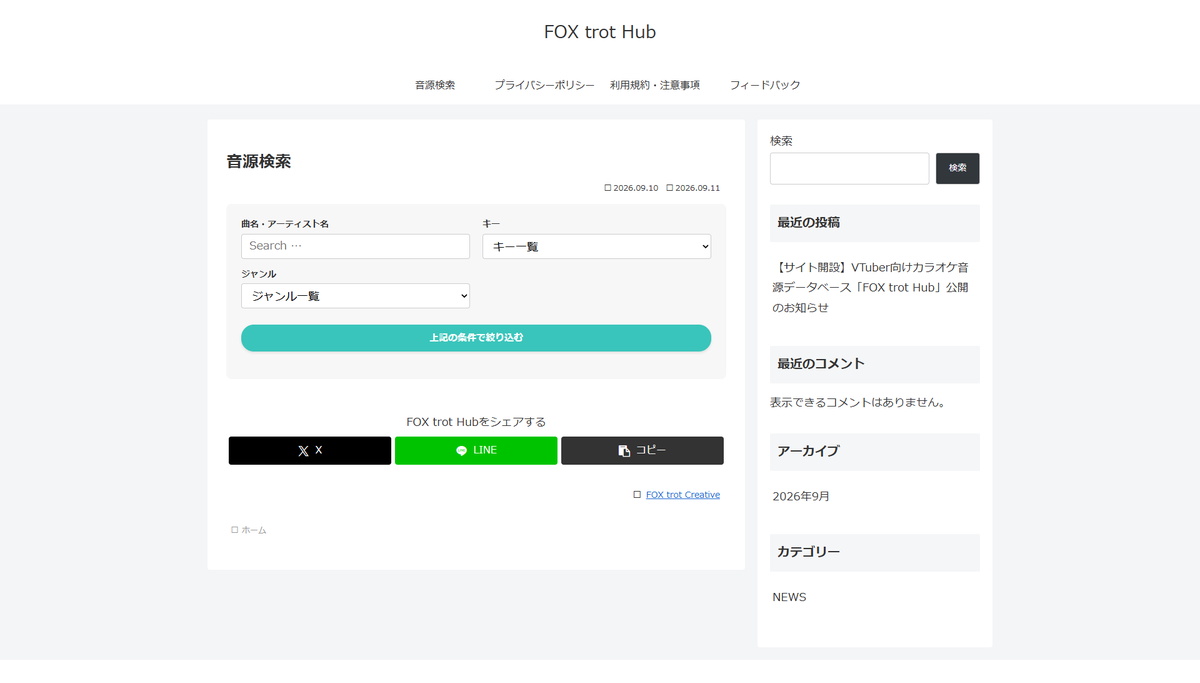The image size is (1200, 683).
Task: Open the プライバシーポリシー menu item
Action: [x=544, y=85]
